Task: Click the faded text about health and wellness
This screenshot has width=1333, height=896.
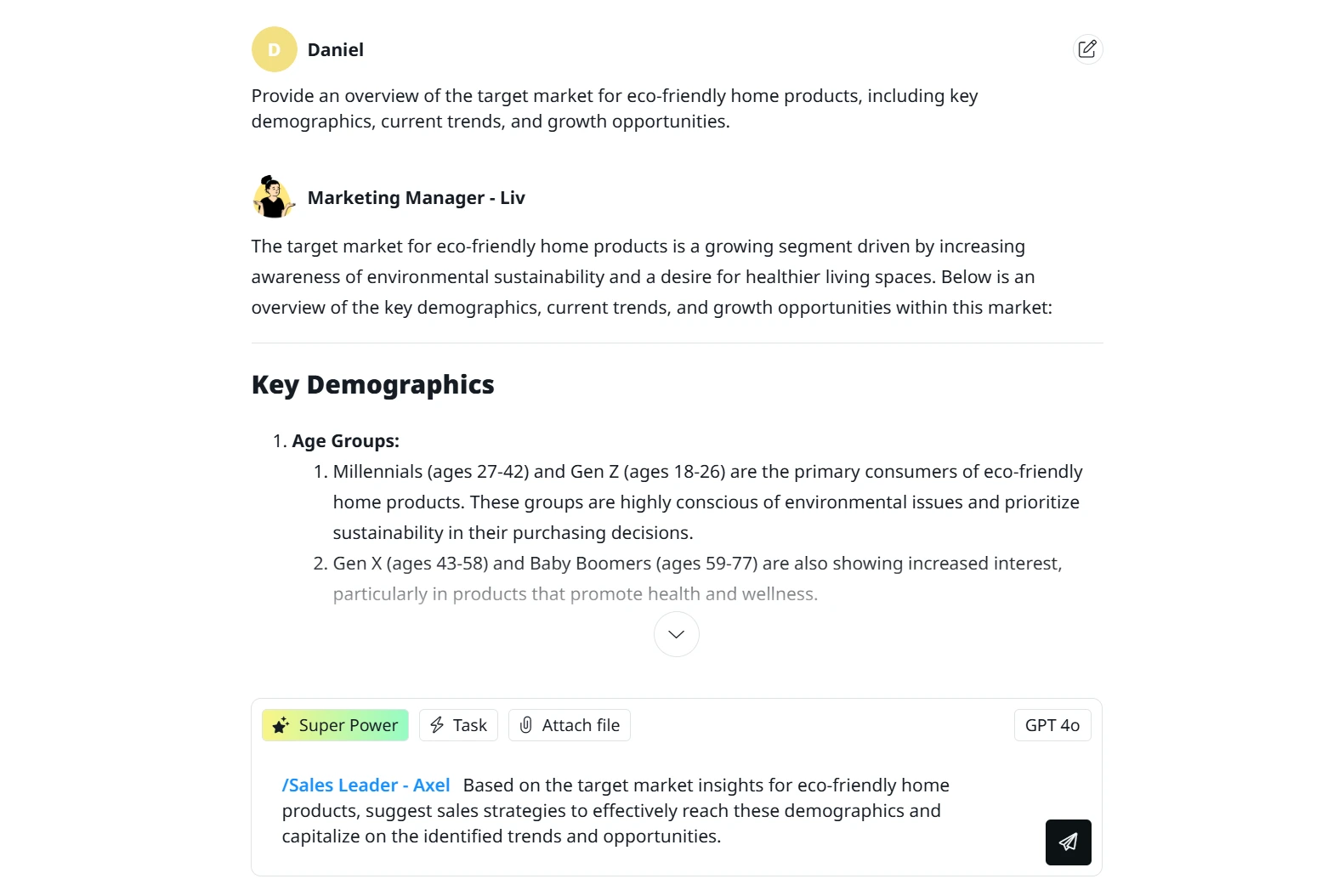Action: click(576, 594)
